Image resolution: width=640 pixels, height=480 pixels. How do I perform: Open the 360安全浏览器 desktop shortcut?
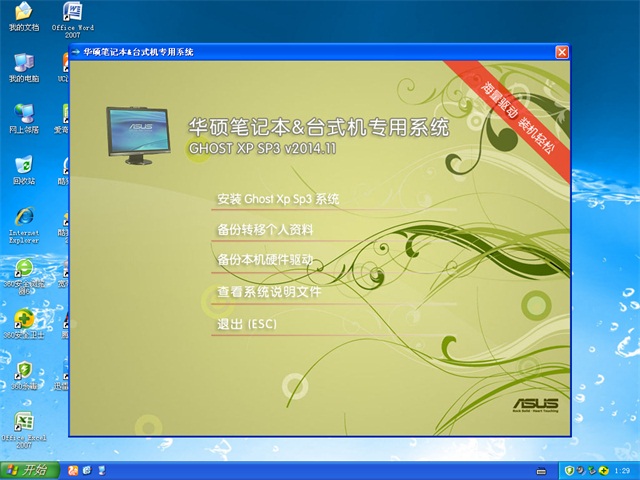(x=24, y=276)
